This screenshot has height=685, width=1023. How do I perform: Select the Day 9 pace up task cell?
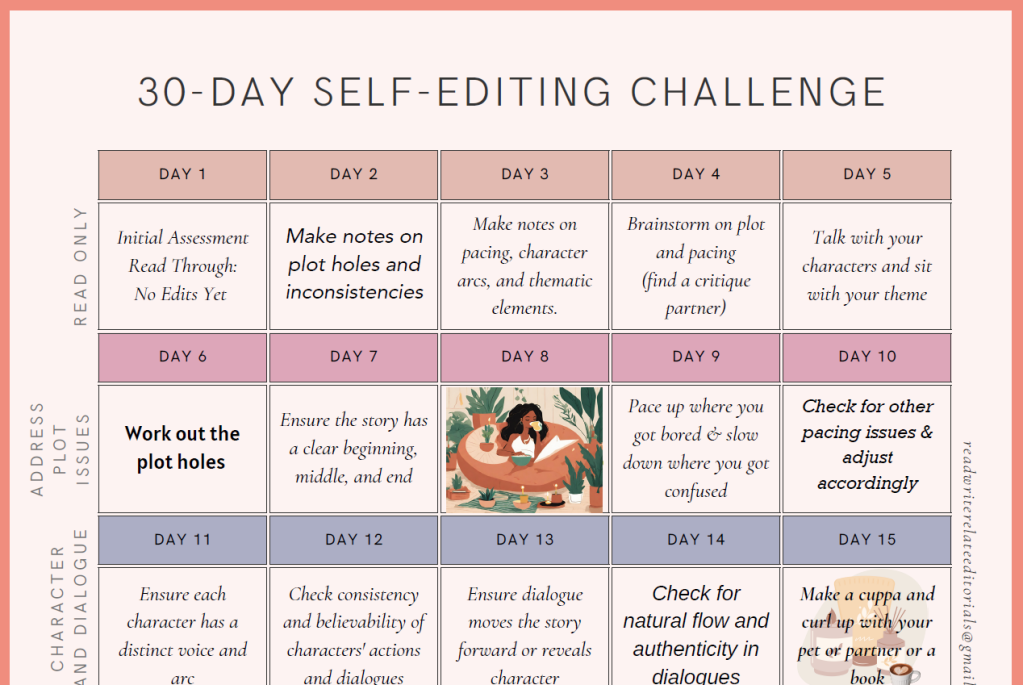tap(695, 449)
